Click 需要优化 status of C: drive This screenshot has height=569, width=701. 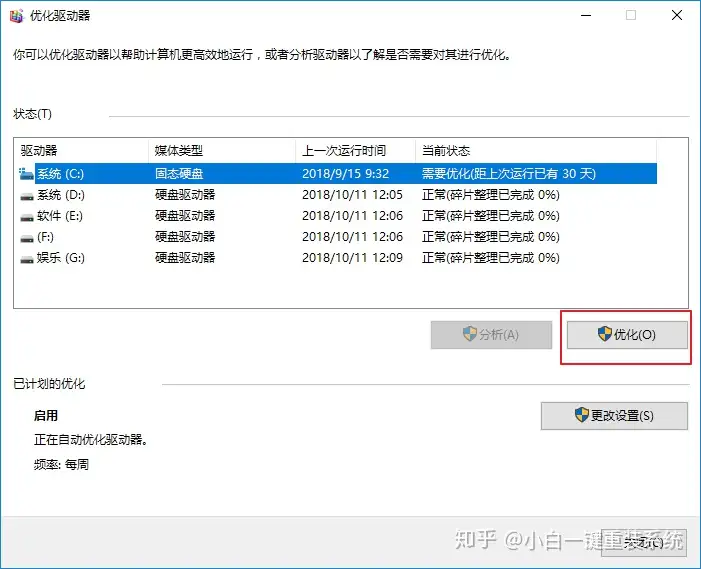coord(509,173)
